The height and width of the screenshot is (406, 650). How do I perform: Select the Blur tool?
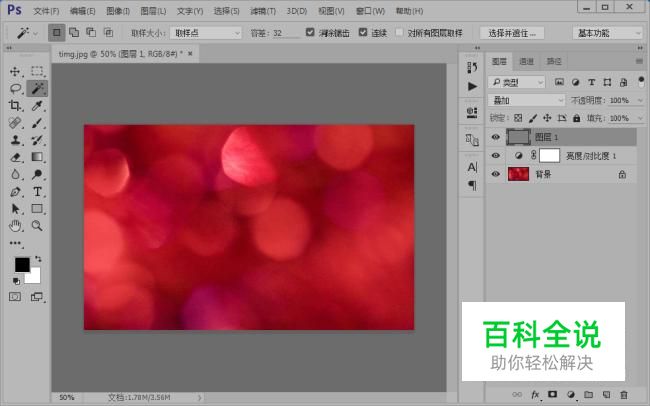coord(15,174)
